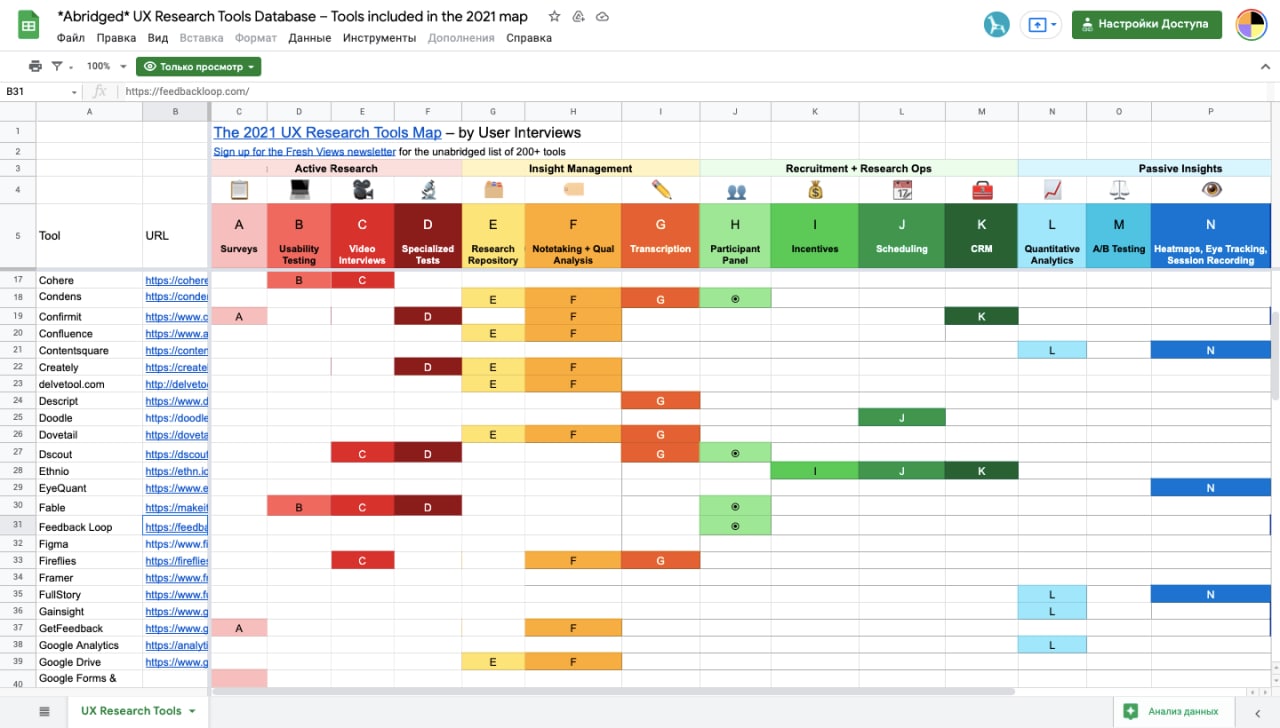Print the spreadsheet with printer icon
This screenshot has height=728, width=1280.
click(36, 66)
